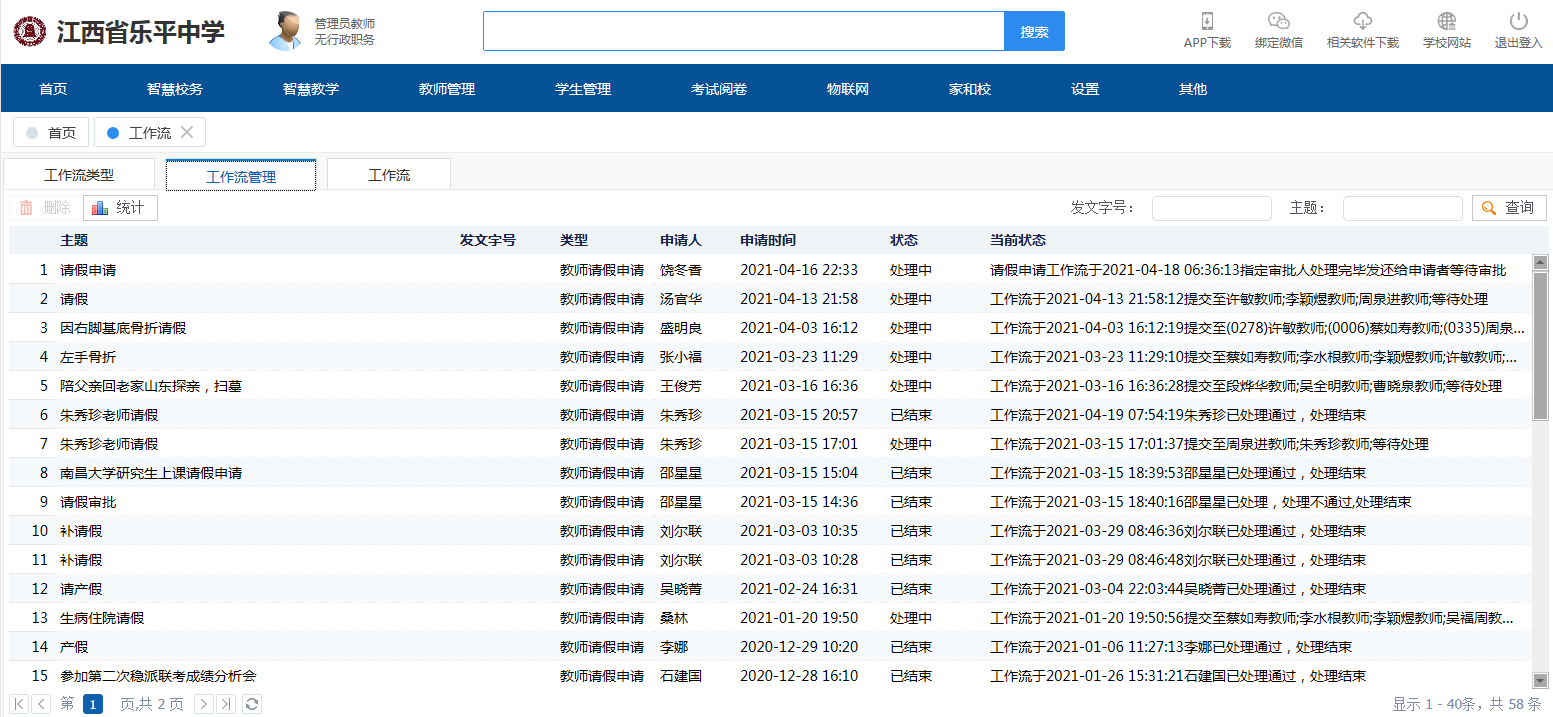Open the 考试阅卷 menu

tap(719, 89)
